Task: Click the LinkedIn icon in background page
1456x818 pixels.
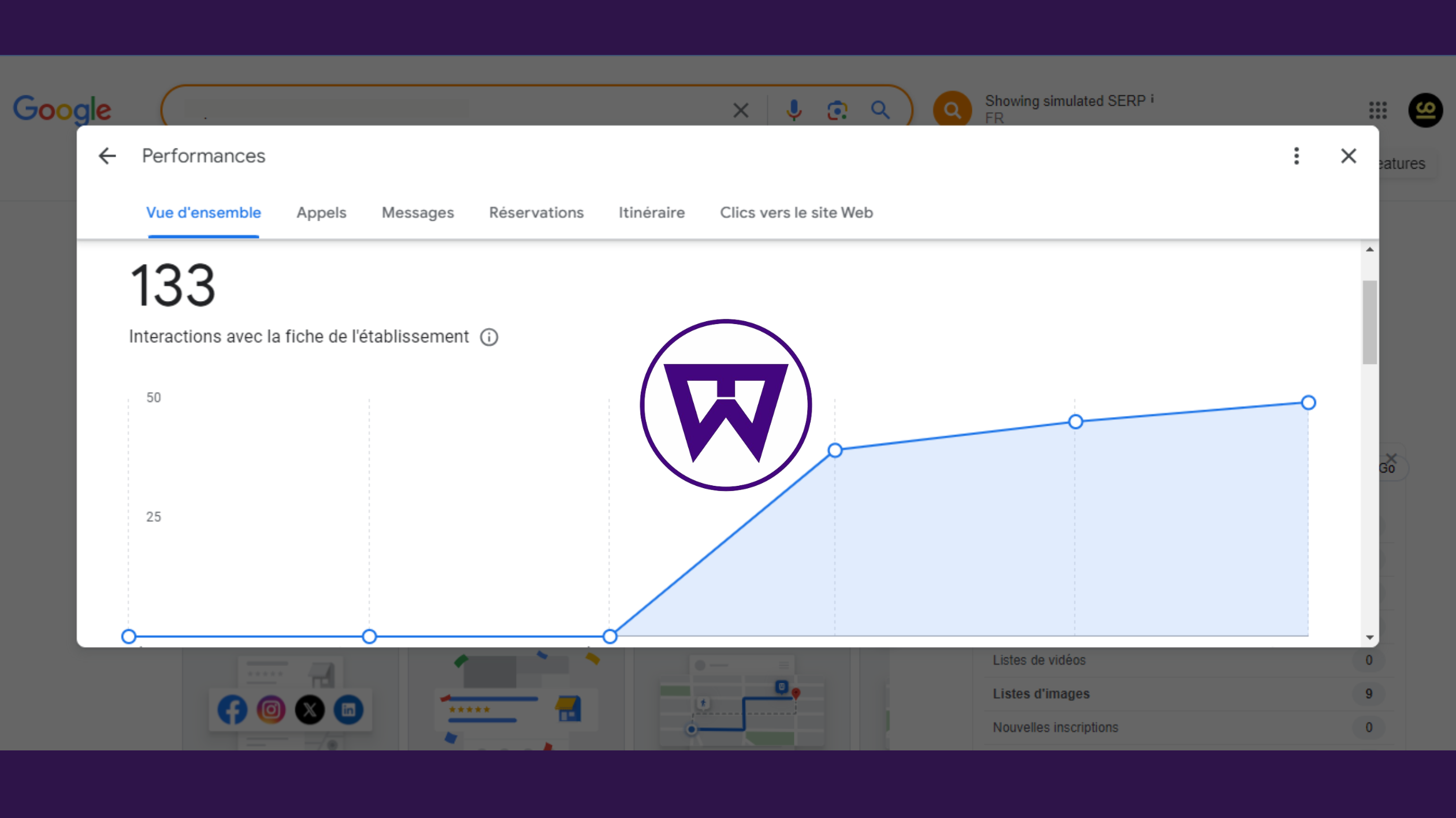Action: click(x=348, y=710)
